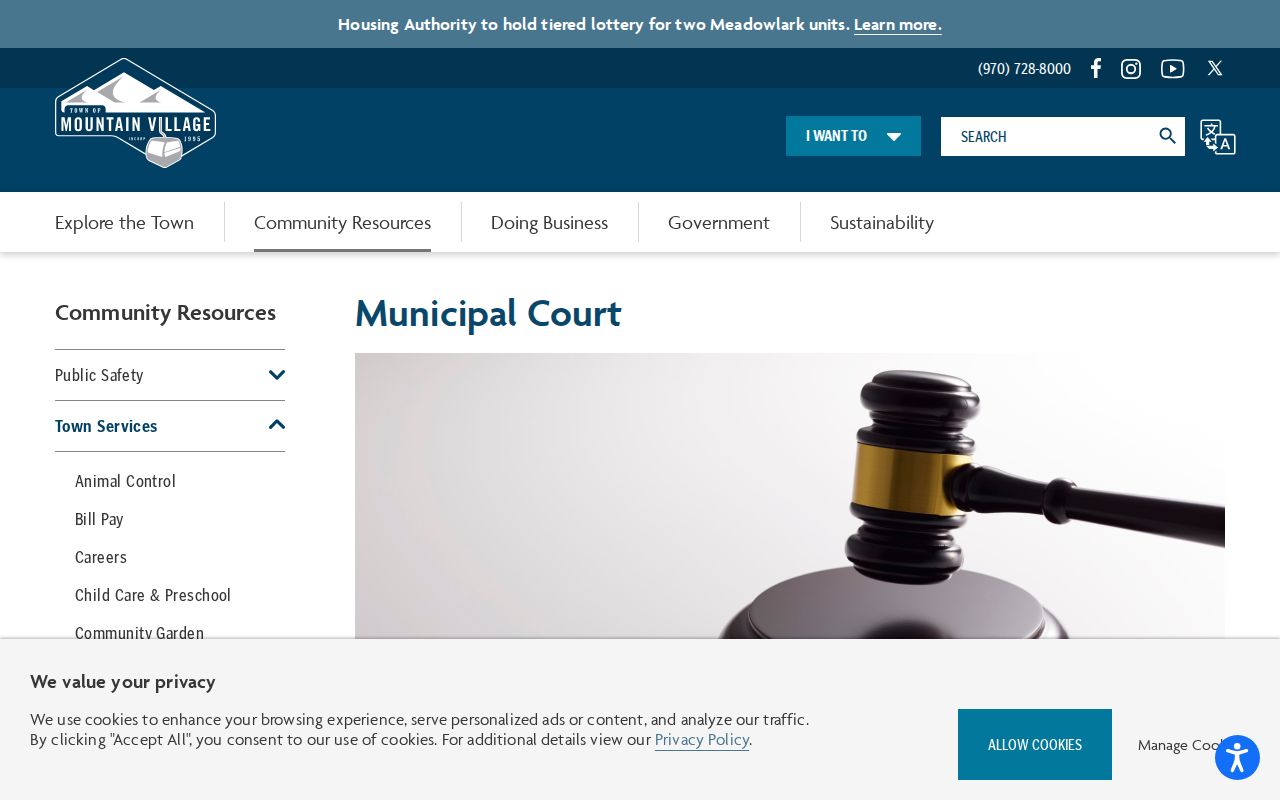
Task: Click the gavel hero image
Action: (x=790, y=495)
